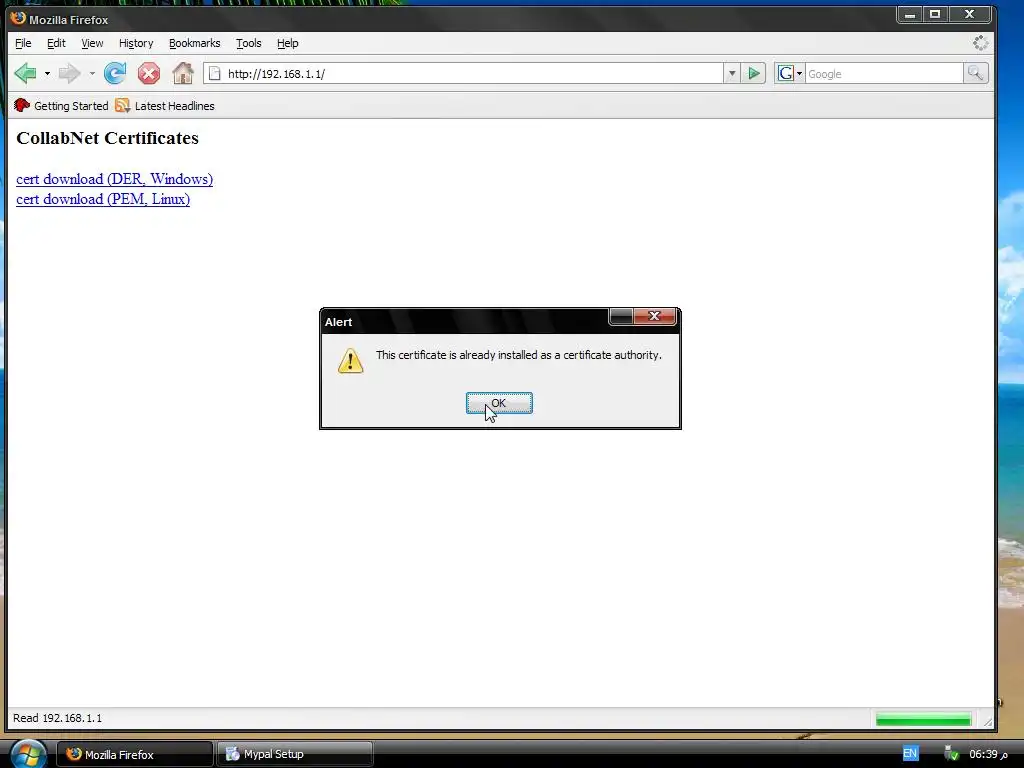Click the activity throbber icon in the menu bar
This screenshot has height=768, width=1024.
pyautogui.click(x=980, y=43)
